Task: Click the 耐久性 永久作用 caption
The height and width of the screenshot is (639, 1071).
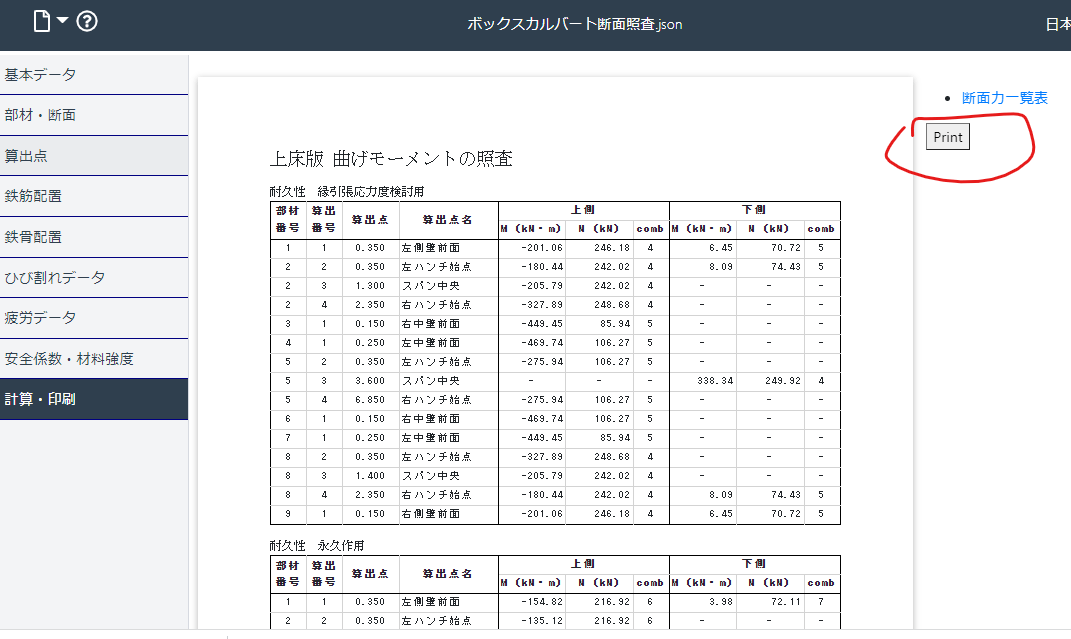Action: click(317, 545)
